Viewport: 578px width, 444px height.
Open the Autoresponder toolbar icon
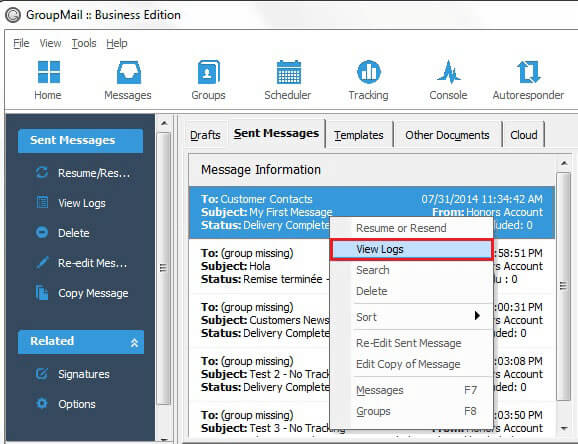pyautogui.click(x=529, y=72)
